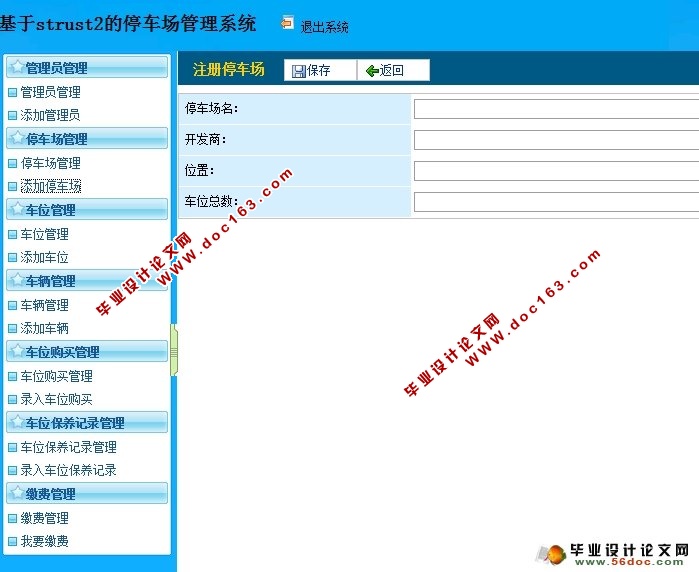699x572 pixels.
Task: Click the star icon beside 车位管理 header
Action: coord(16,210)
